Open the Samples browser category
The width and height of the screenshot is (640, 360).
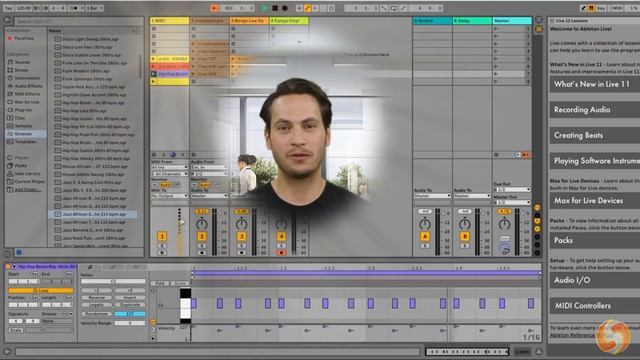tap(20, 126)
